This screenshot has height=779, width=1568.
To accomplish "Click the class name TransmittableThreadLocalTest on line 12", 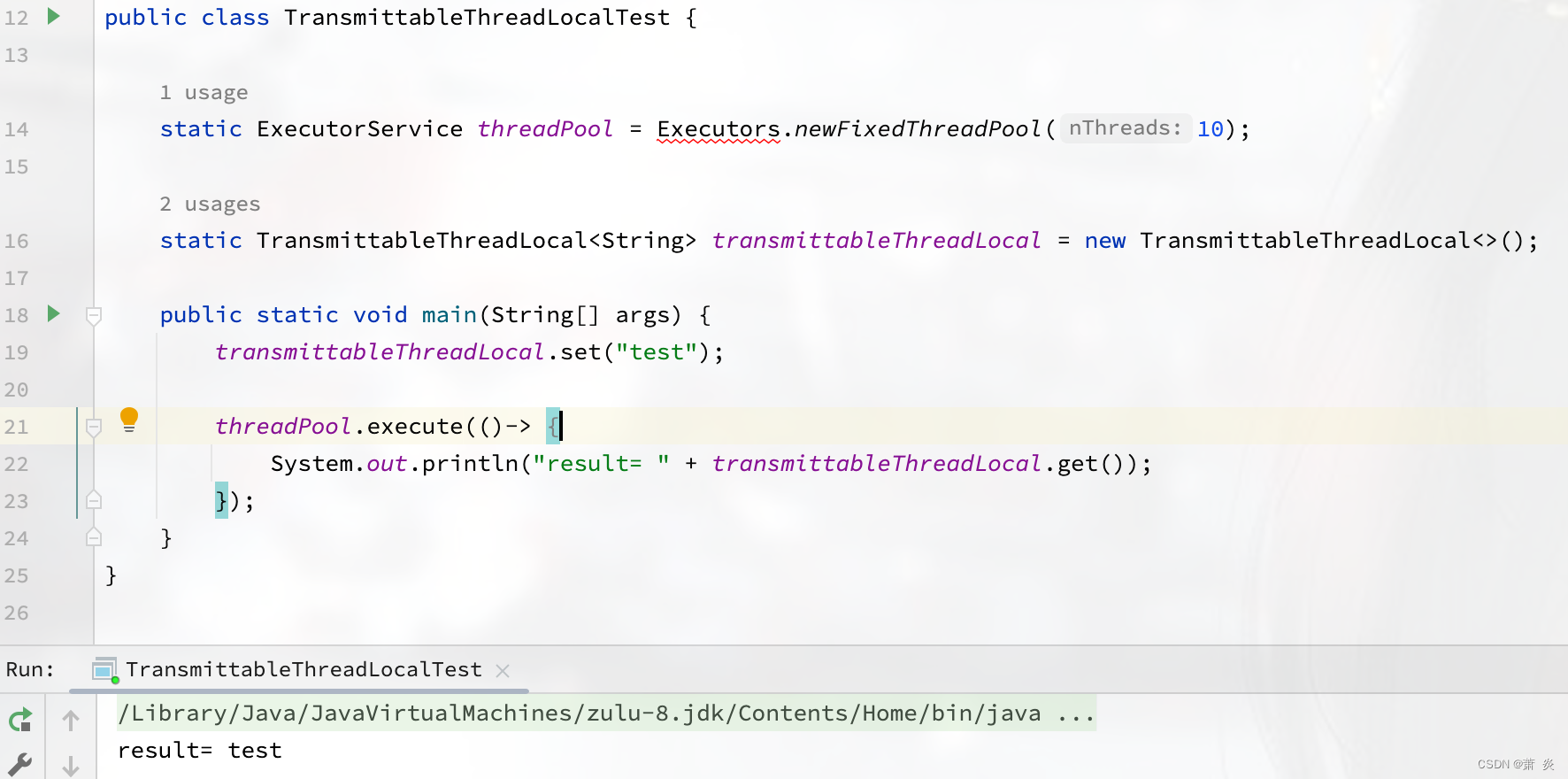I will 477,18.
